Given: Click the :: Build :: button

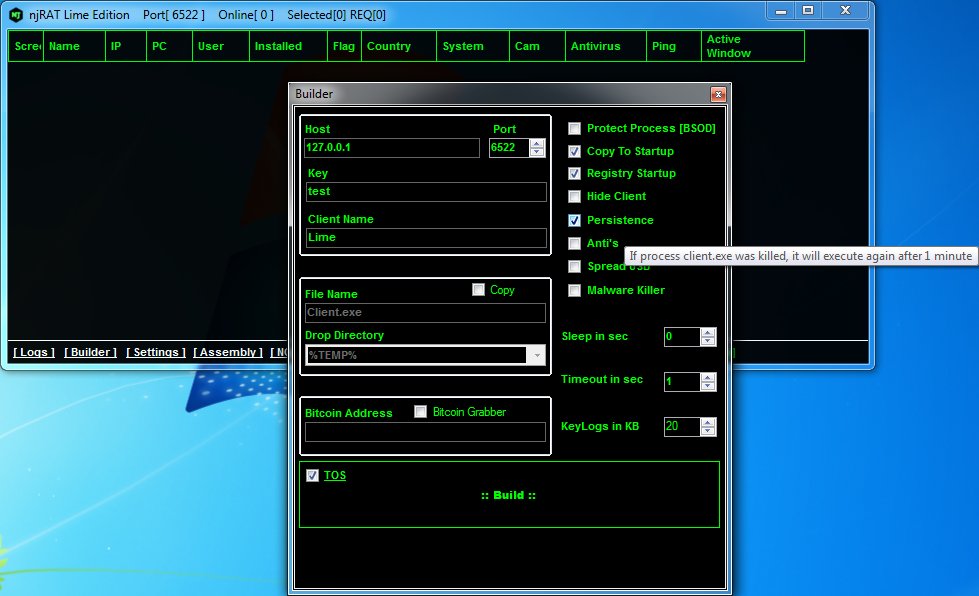Looking at the screenshot, I should point(508,496).
